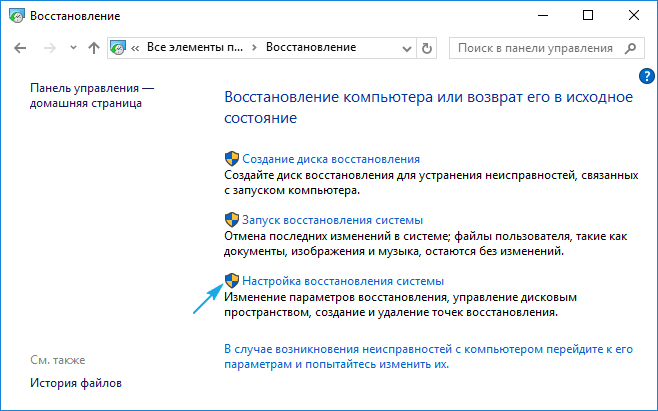Click the control panel icon in the address bar
Screen dimensions: 658x411
pyautogui.click(x=119, y=48)
